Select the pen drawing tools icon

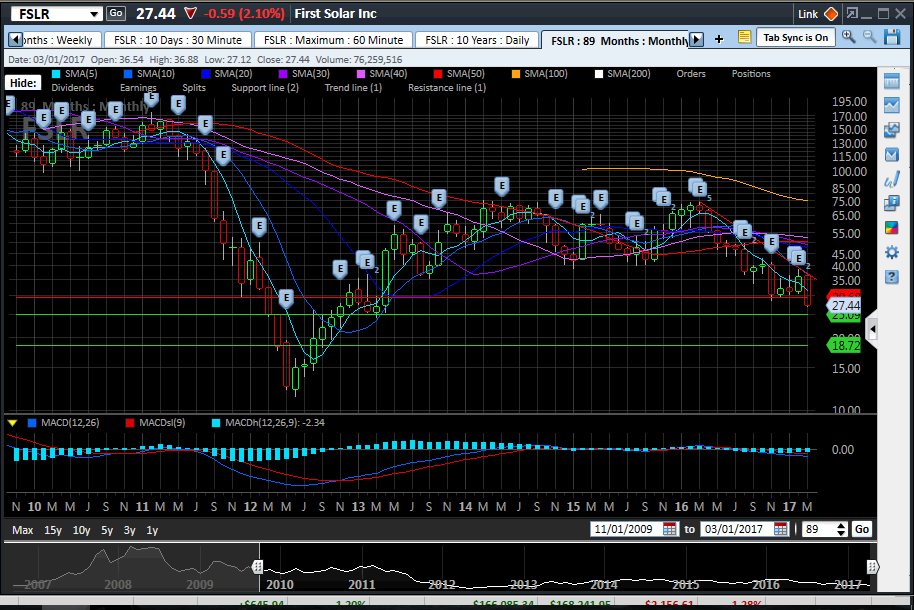(x=891, y=179)
